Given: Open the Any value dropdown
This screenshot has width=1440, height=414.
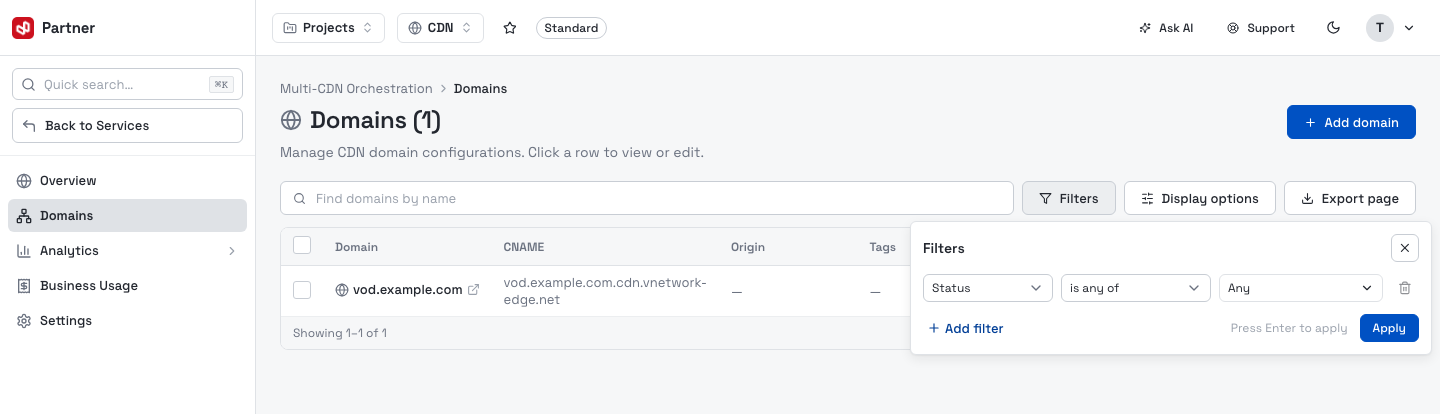Looking at the screenshot, I should 1301,288.
